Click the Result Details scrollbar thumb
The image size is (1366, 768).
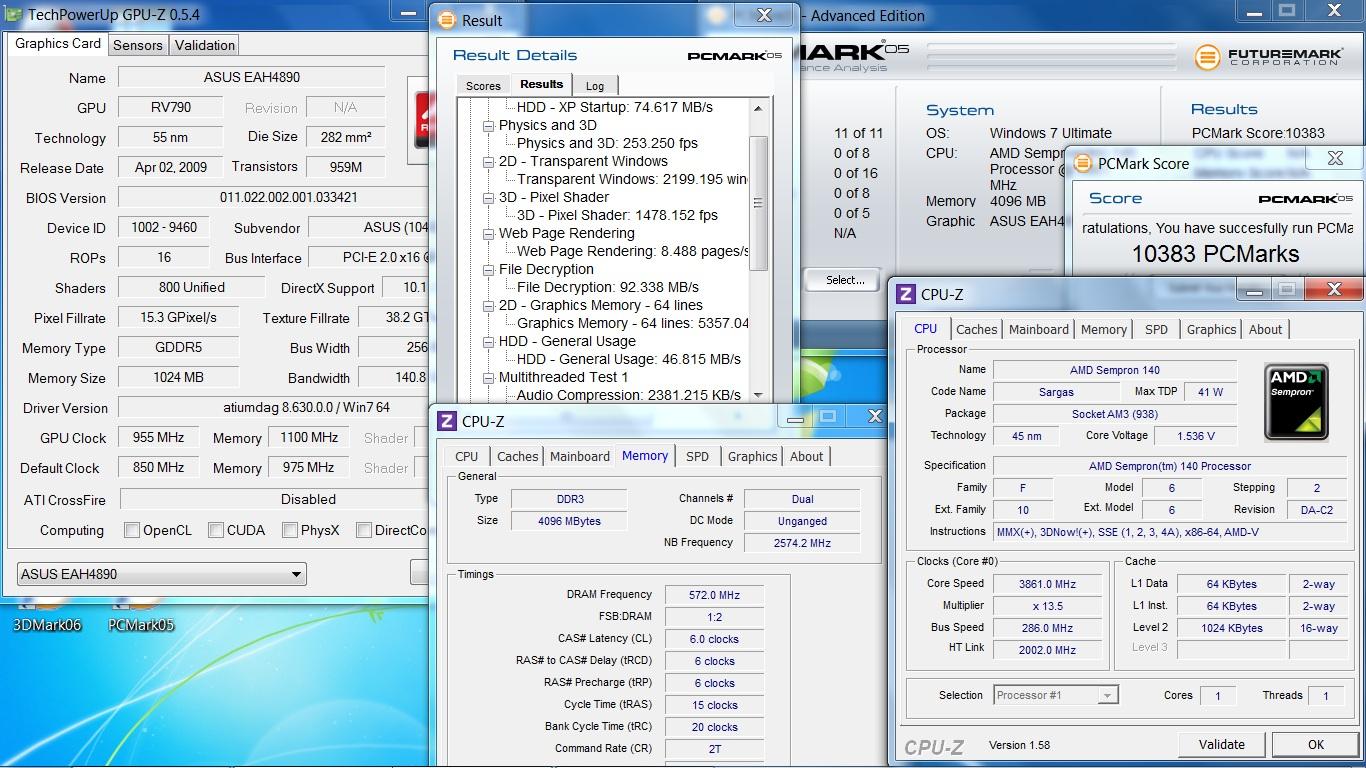tap(758, 202)
